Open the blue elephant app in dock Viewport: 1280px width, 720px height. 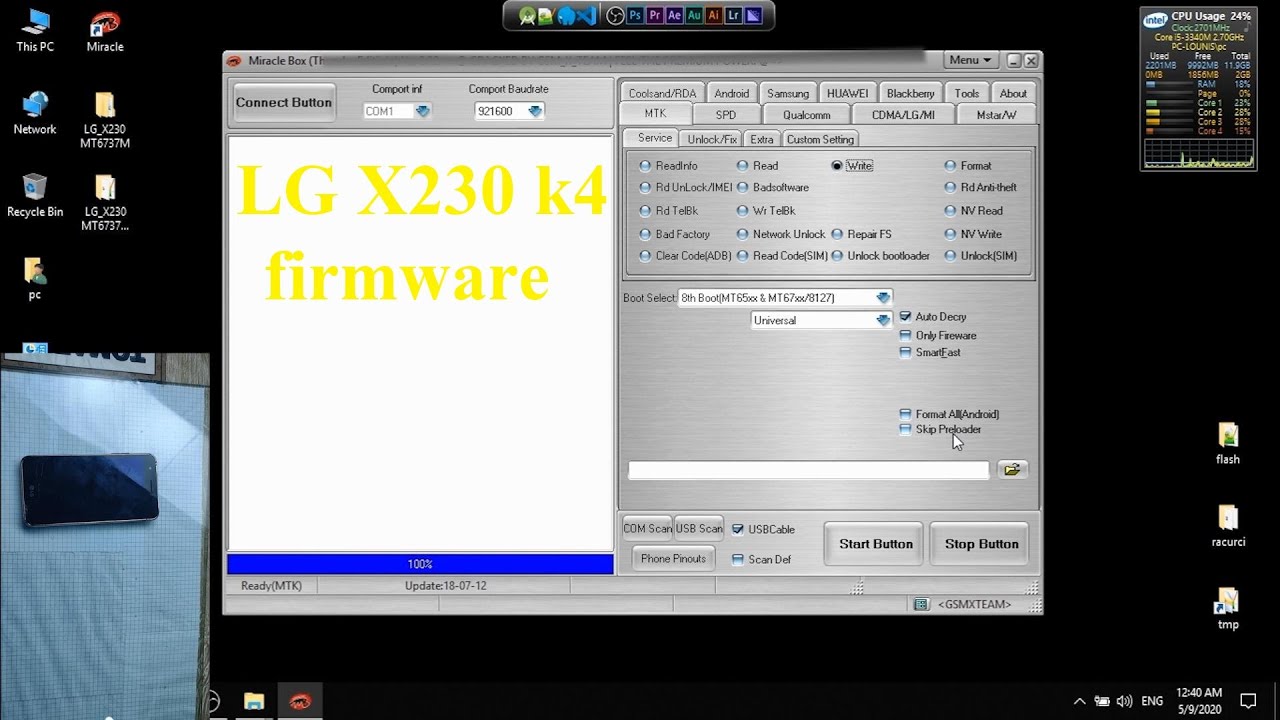pyautogui.click(x=567, y=16)
